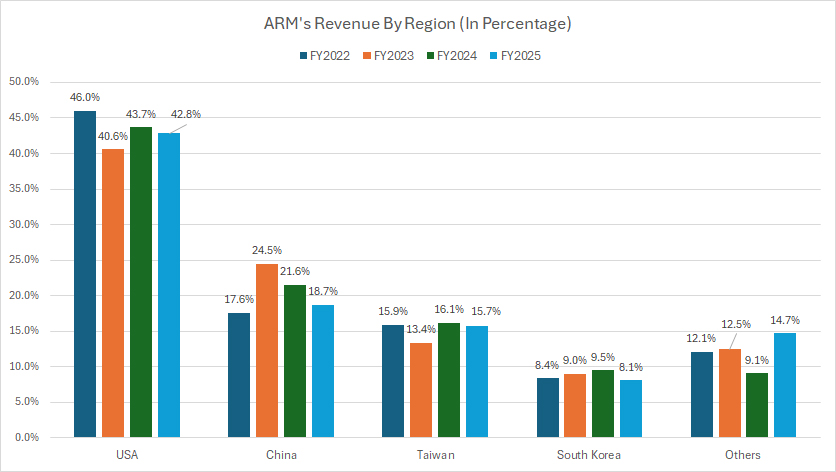This screenshot has width=836, height=472.
Task: Select the South Korea FY2024 green bar
Action: tap(603, 404)
